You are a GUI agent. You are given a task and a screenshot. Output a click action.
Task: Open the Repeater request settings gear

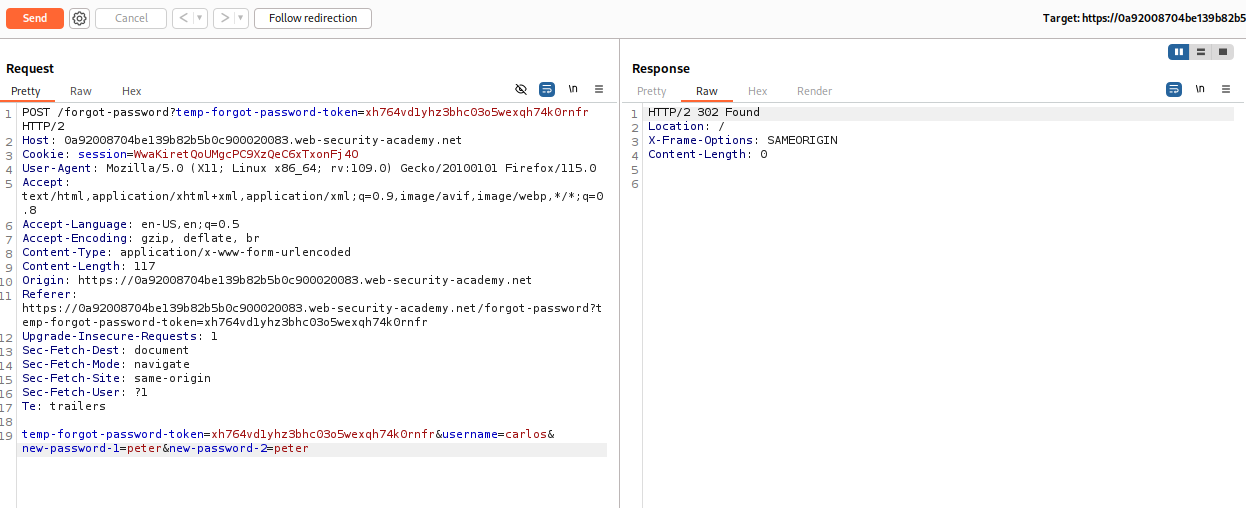pyautogui.click(x=80, y=18)
